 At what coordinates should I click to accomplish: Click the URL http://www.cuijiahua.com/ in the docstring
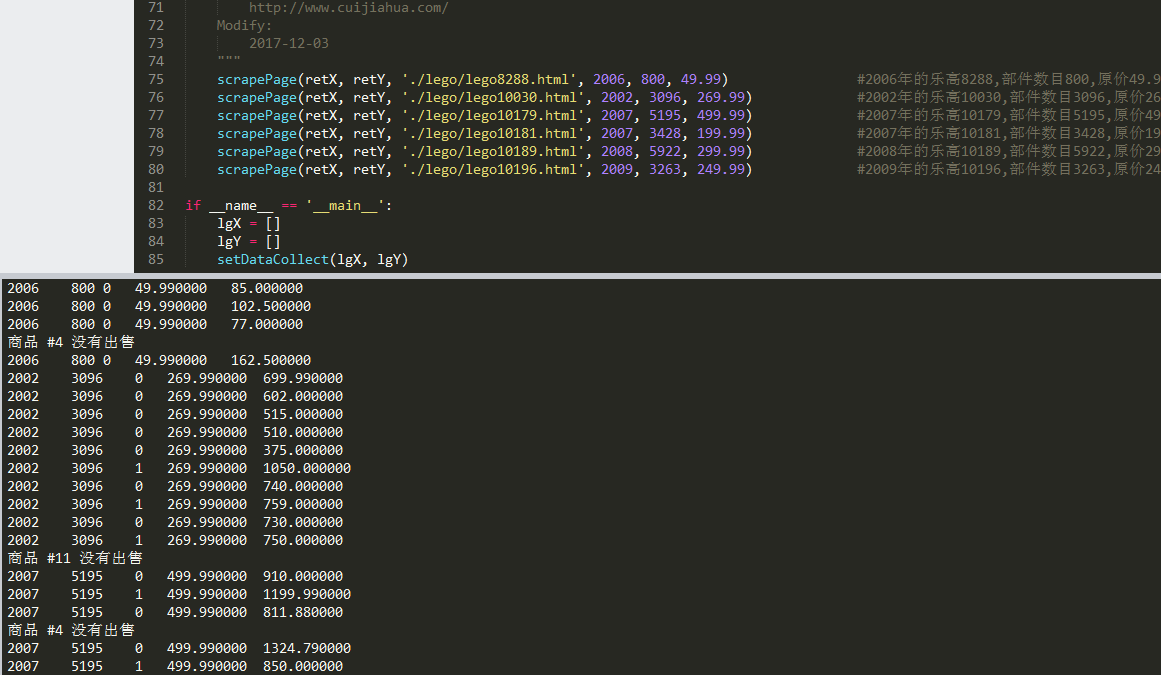pyautogui.click(x=348, y=7)
